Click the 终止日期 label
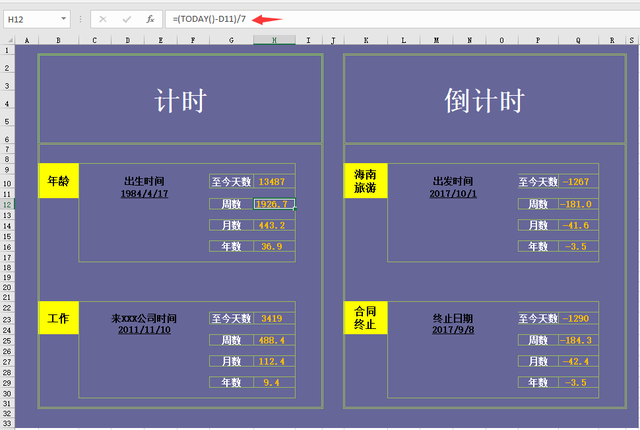The height and width of the screenshot is (430, 640). click(x=453, y=318)
